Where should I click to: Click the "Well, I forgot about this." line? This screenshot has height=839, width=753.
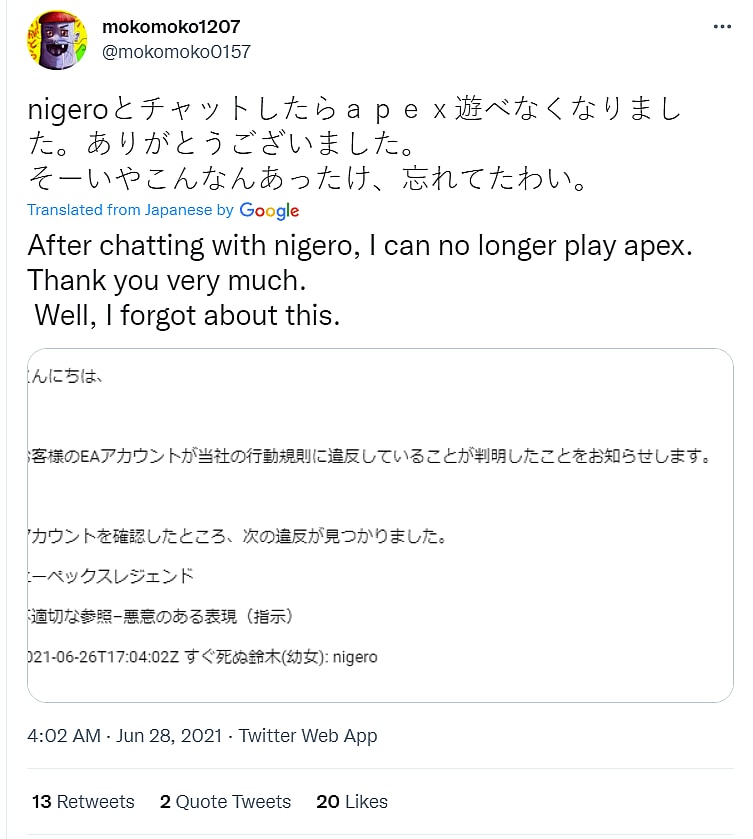click(x=187, y=315)
